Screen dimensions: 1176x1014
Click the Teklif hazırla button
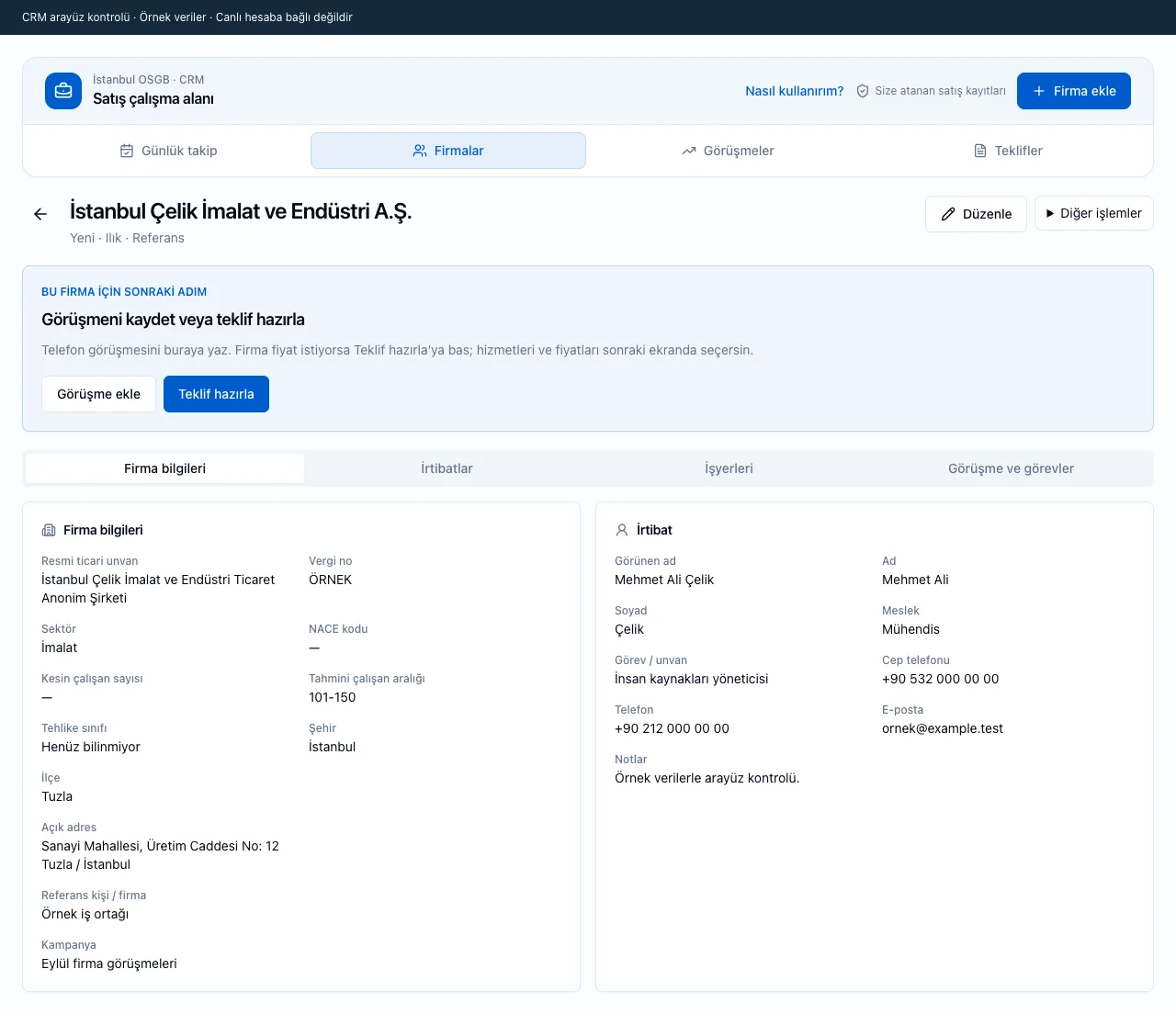click(x=216, y=394)
